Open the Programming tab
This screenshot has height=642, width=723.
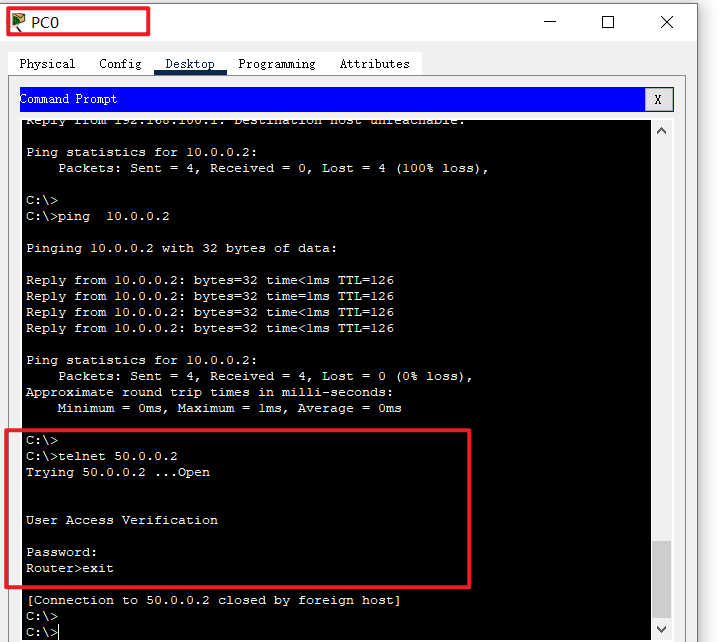click(x=277, y=64)
